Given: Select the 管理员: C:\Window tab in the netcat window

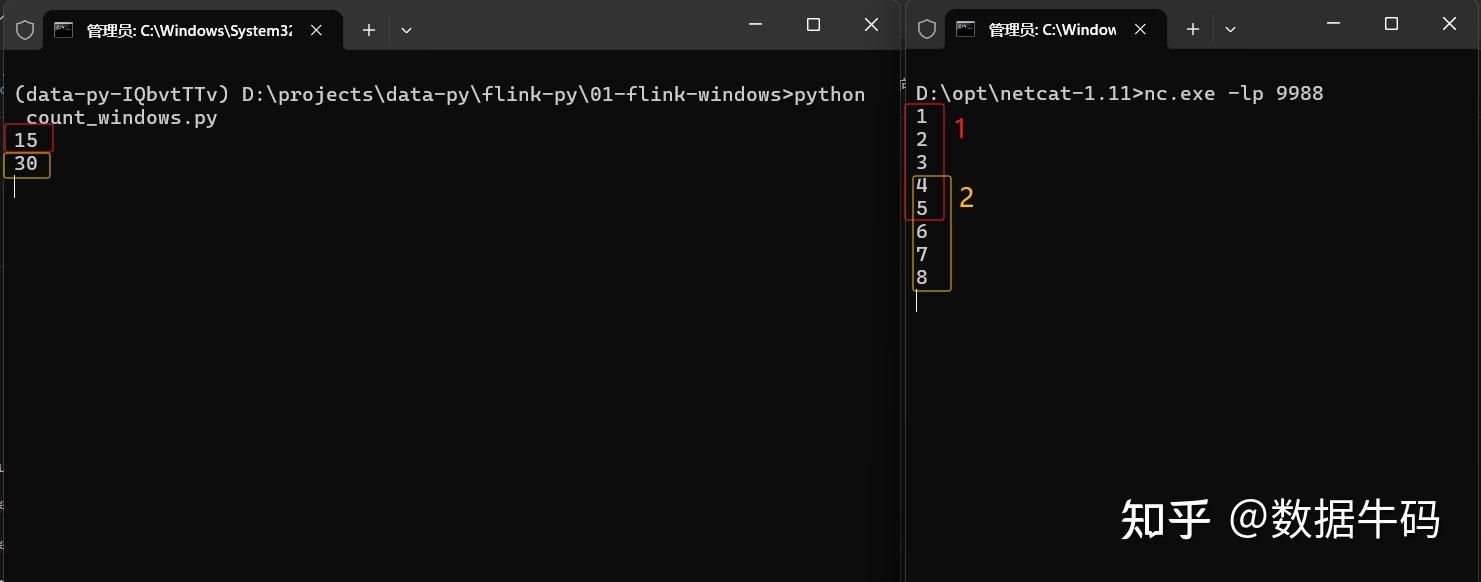Looking at the screenshot, I should coord(1051,30).
